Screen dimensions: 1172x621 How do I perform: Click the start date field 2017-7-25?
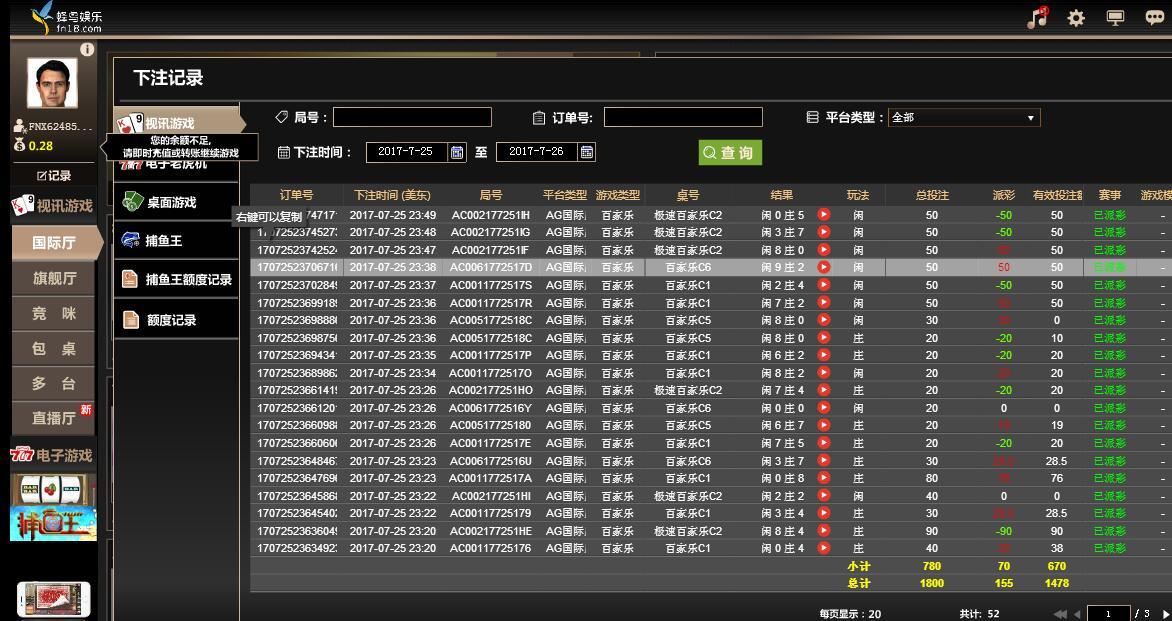(406, 152)
